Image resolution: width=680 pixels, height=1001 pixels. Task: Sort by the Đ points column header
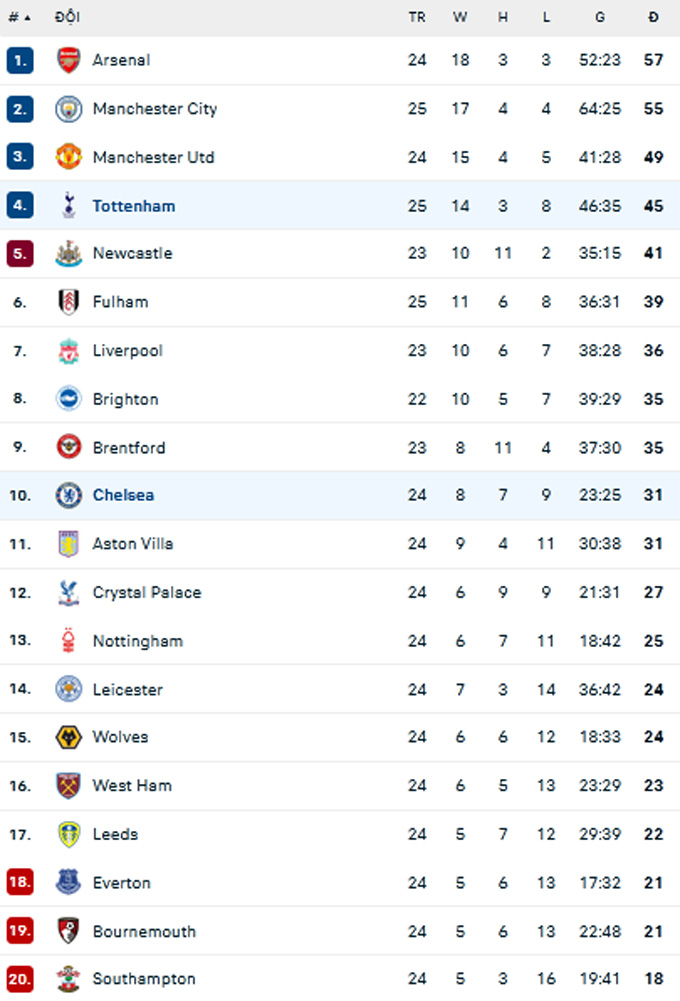coord(653,17)
